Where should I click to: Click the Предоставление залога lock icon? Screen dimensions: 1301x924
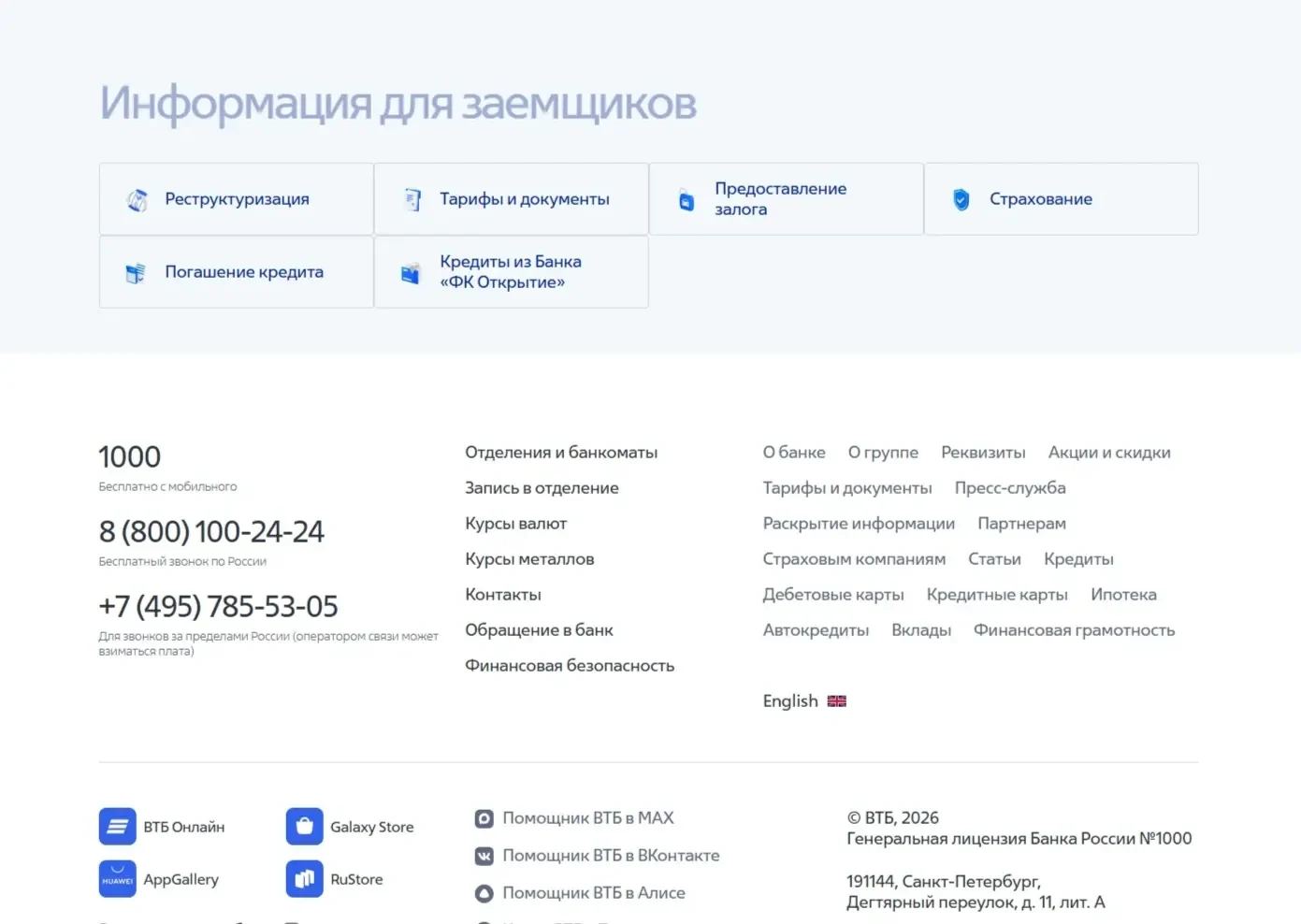tap(687, 199)
